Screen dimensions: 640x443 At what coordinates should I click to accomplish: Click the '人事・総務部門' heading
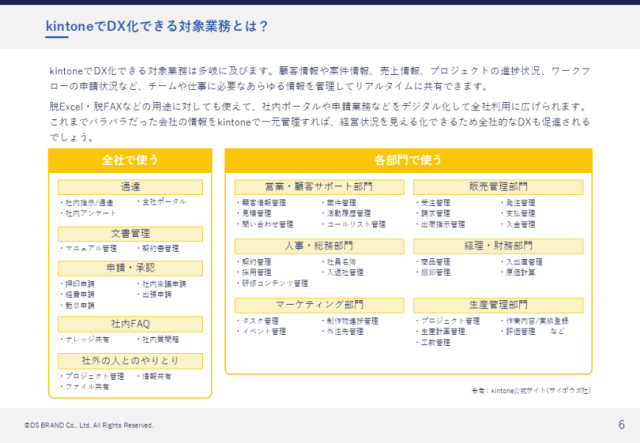pyautogui.click(x=319, y=246)
